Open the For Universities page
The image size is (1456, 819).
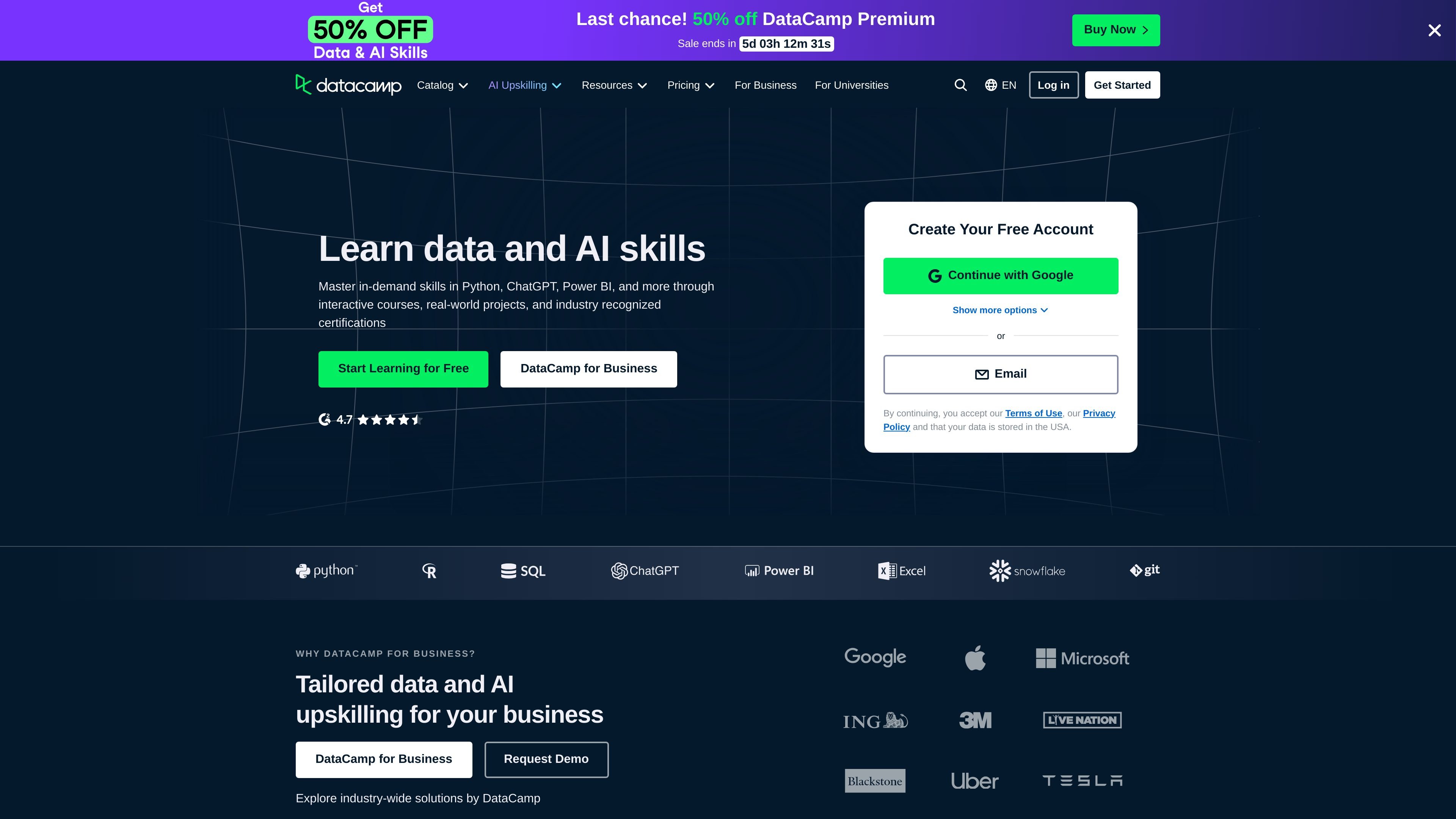851,85
